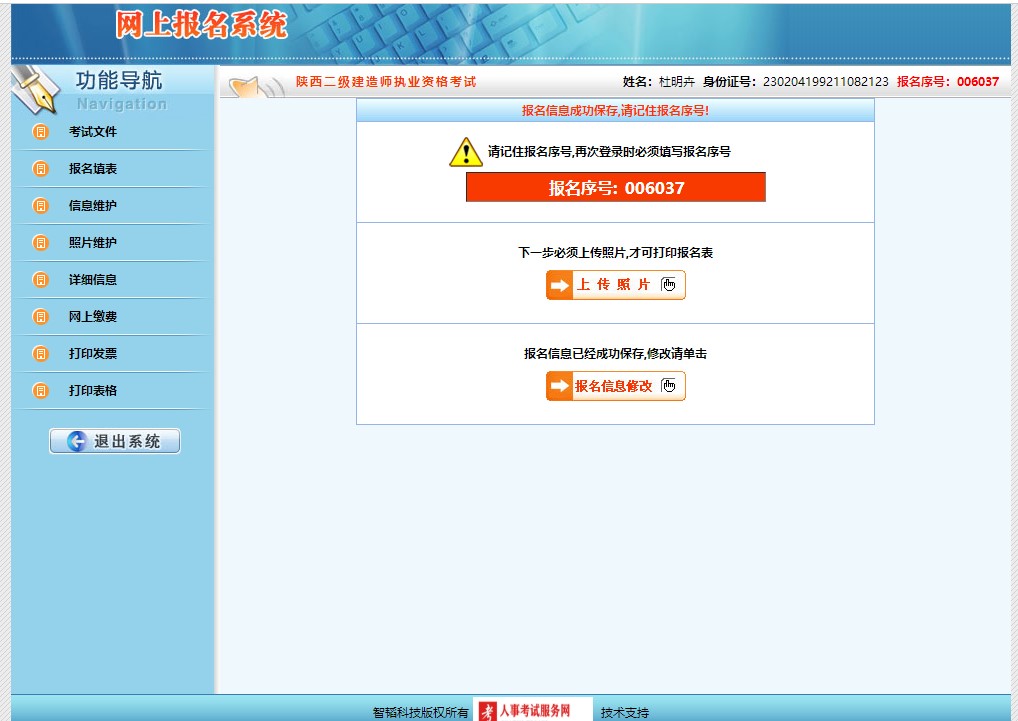
Task: Open the 考试文件 menu item
Action: pyautogui.click(x=93, y=132)
